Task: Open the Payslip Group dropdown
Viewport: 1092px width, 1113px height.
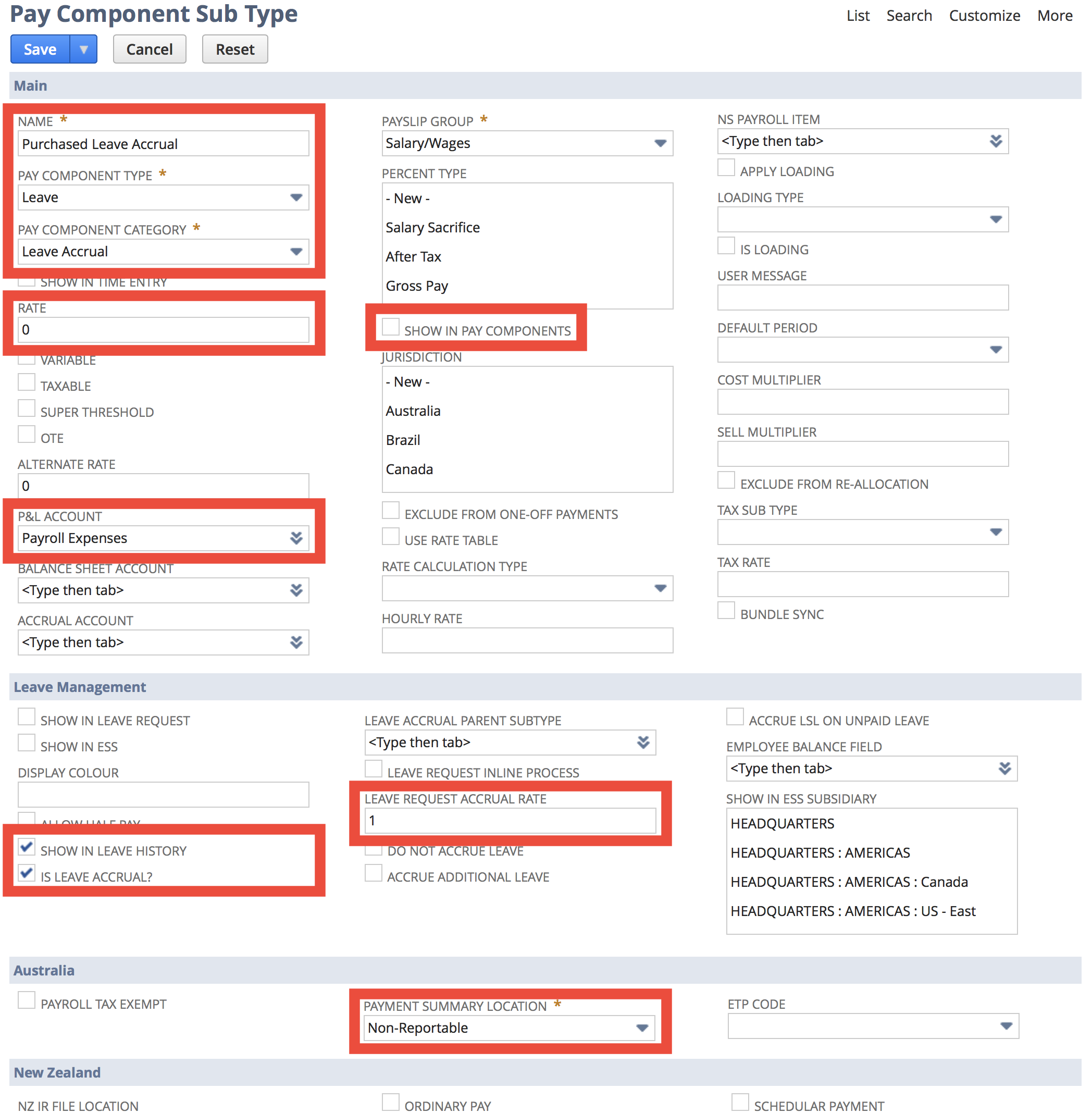Action: pyautogui.click(x=661, y=143)
